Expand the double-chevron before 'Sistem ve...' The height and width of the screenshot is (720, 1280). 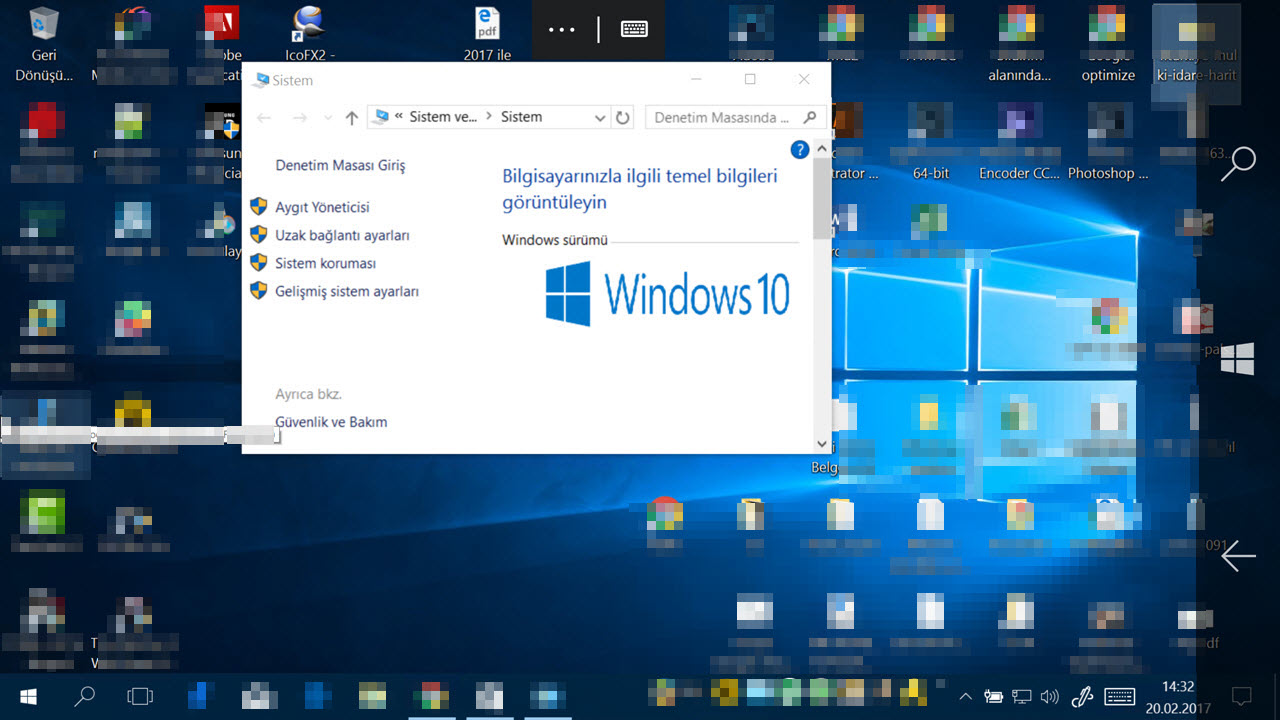point(399,117)
